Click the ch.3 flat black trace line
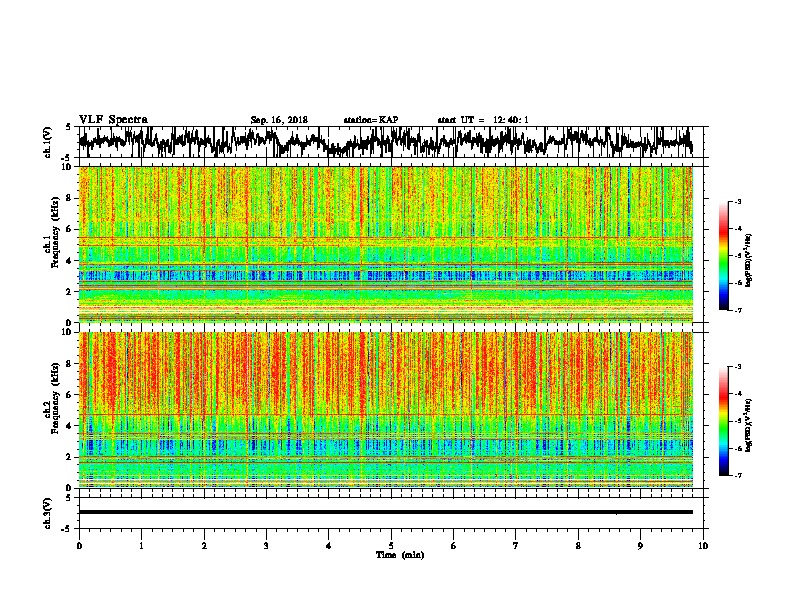Screen dimensions: 792x612 coord(385,512)
